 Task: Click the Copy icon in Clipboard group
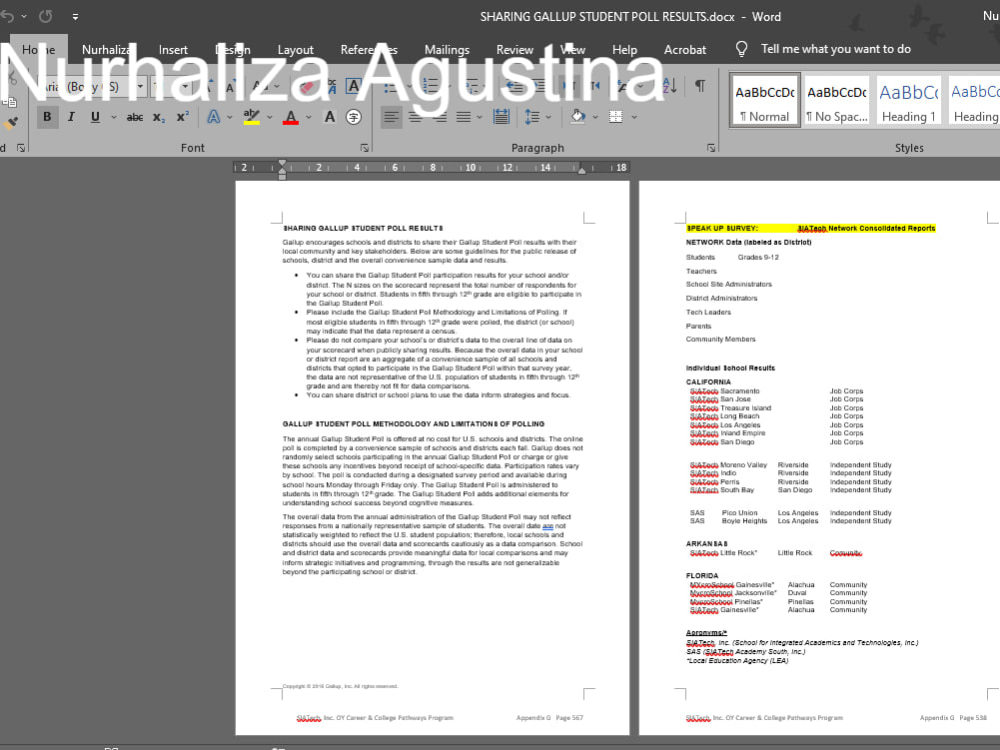pos(9,101)
